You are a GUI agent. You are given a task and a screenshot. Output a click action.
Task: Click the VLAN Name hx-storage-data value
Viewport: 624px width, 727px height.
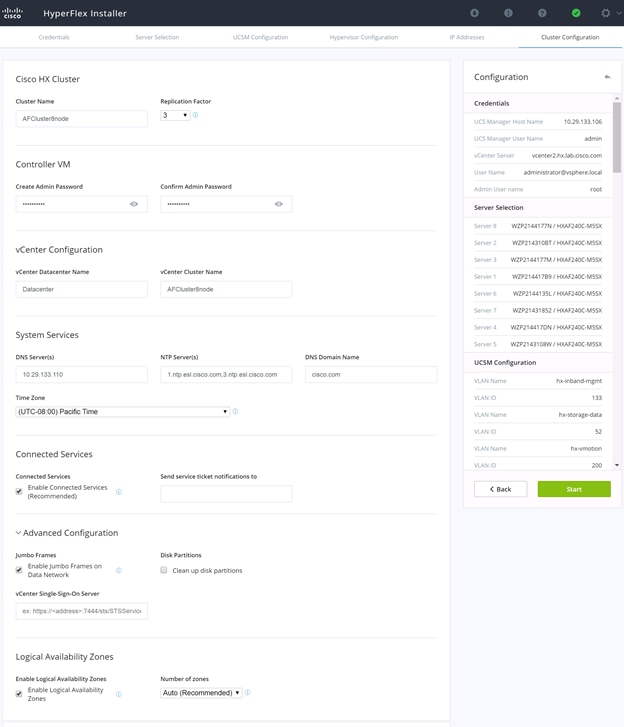coord(580,415)
